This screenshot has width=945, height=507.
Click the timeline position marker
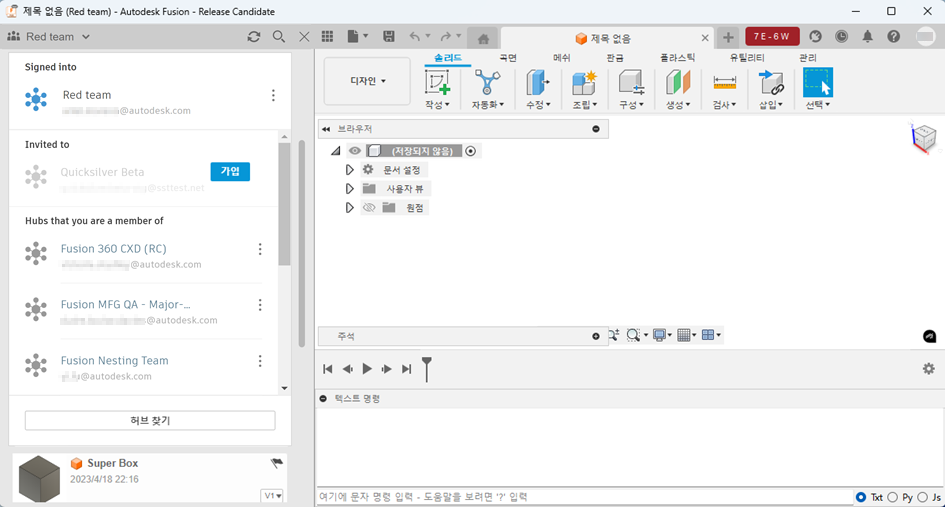(427, 369)
